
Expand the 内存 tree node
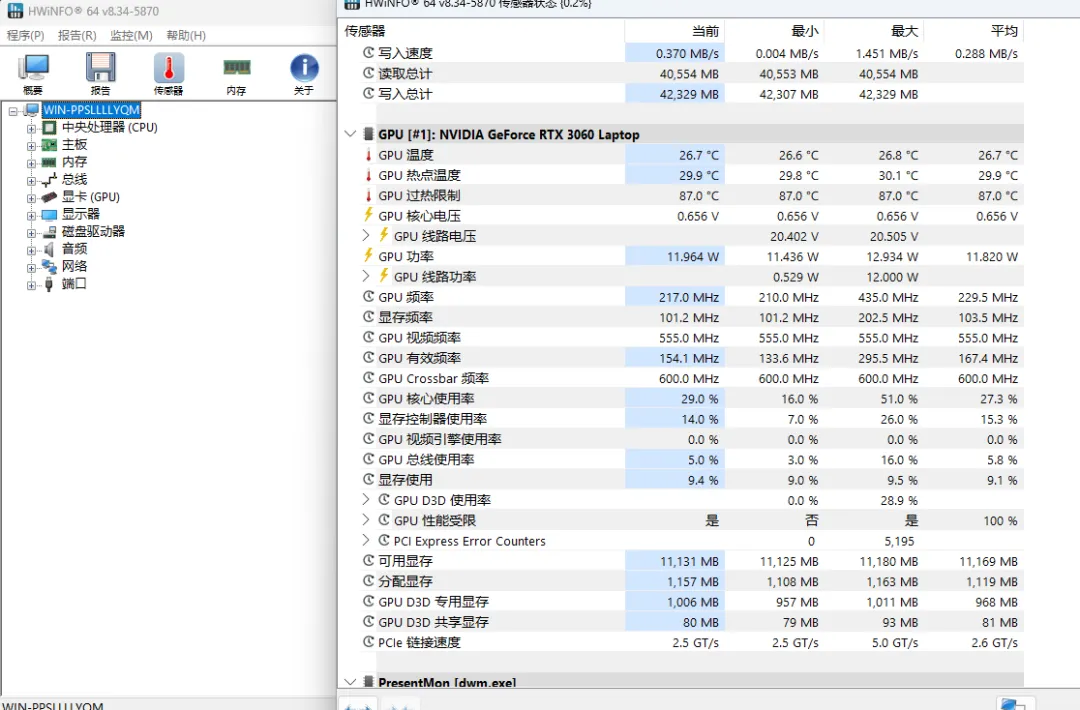[x=31, y=163]
